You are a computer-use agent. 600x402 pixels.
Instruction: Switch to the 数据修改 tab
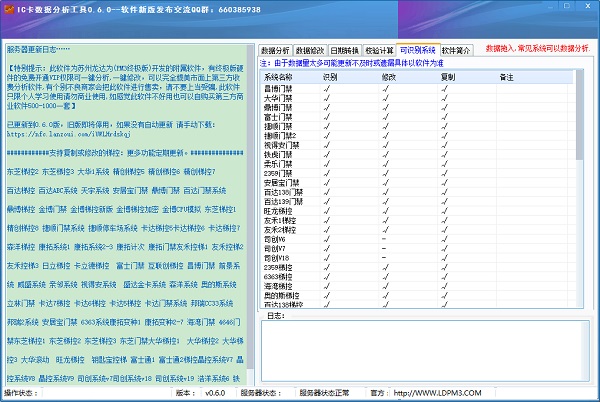click(310, 50)
